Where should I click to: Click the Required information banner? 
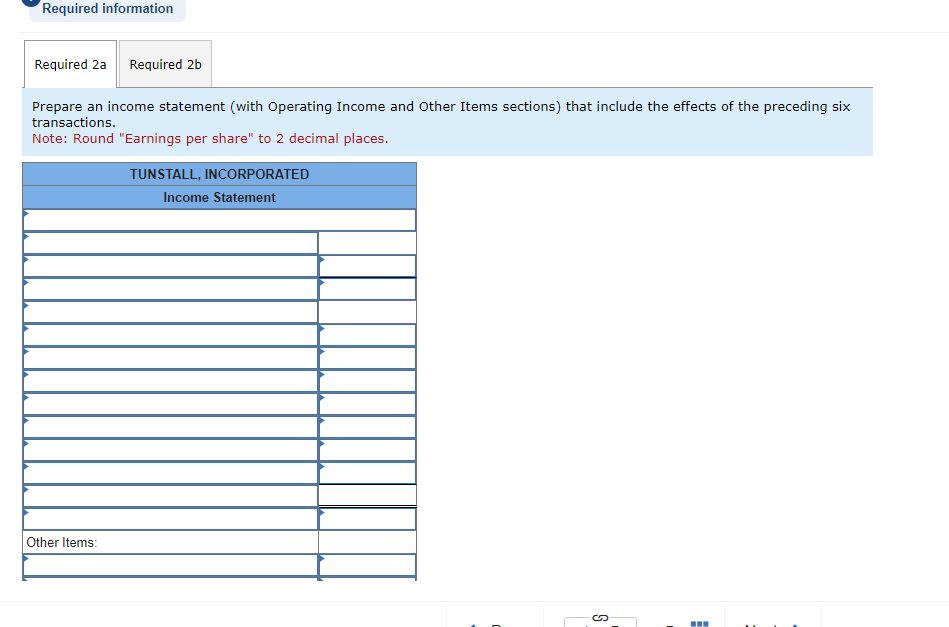pyautogui.click(x=106, y=9)
